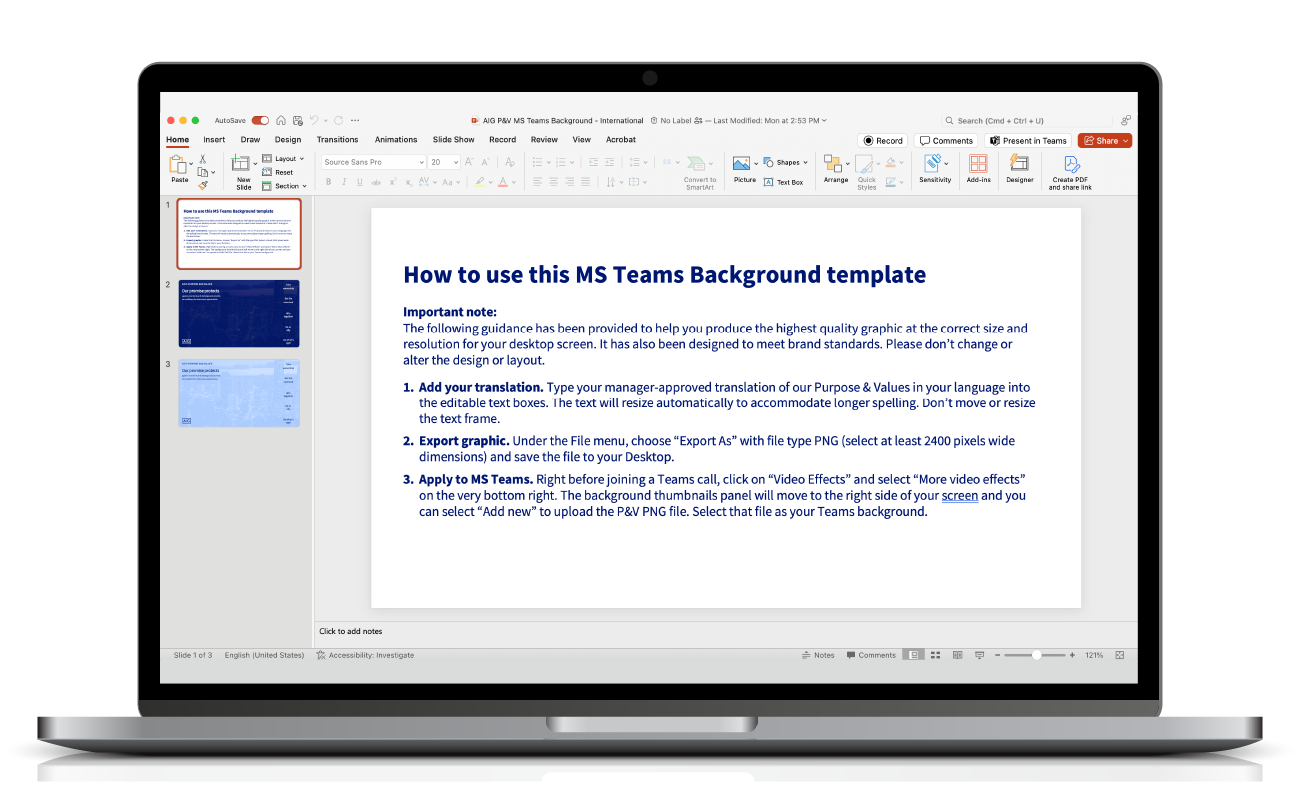
Task: Toggle the AutoSave switch
Action: pyautogui.click(x=260, y=120)
